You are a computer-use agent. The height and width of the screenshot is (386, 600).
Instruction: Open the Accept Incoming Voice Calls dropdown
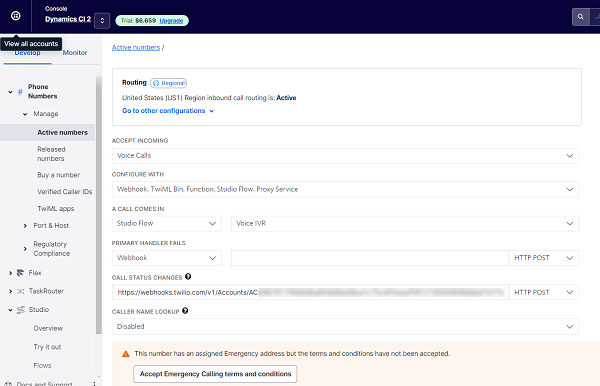pos(345,156)
